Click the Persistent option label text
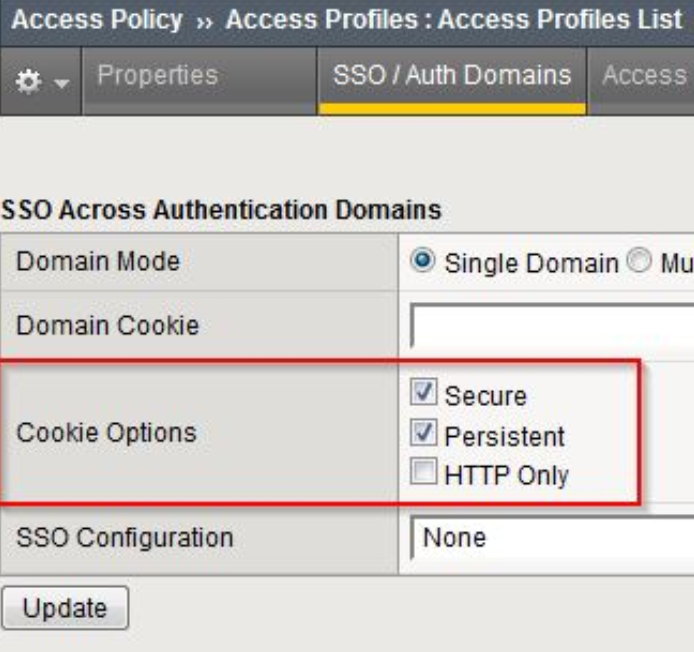 (504, 436)
